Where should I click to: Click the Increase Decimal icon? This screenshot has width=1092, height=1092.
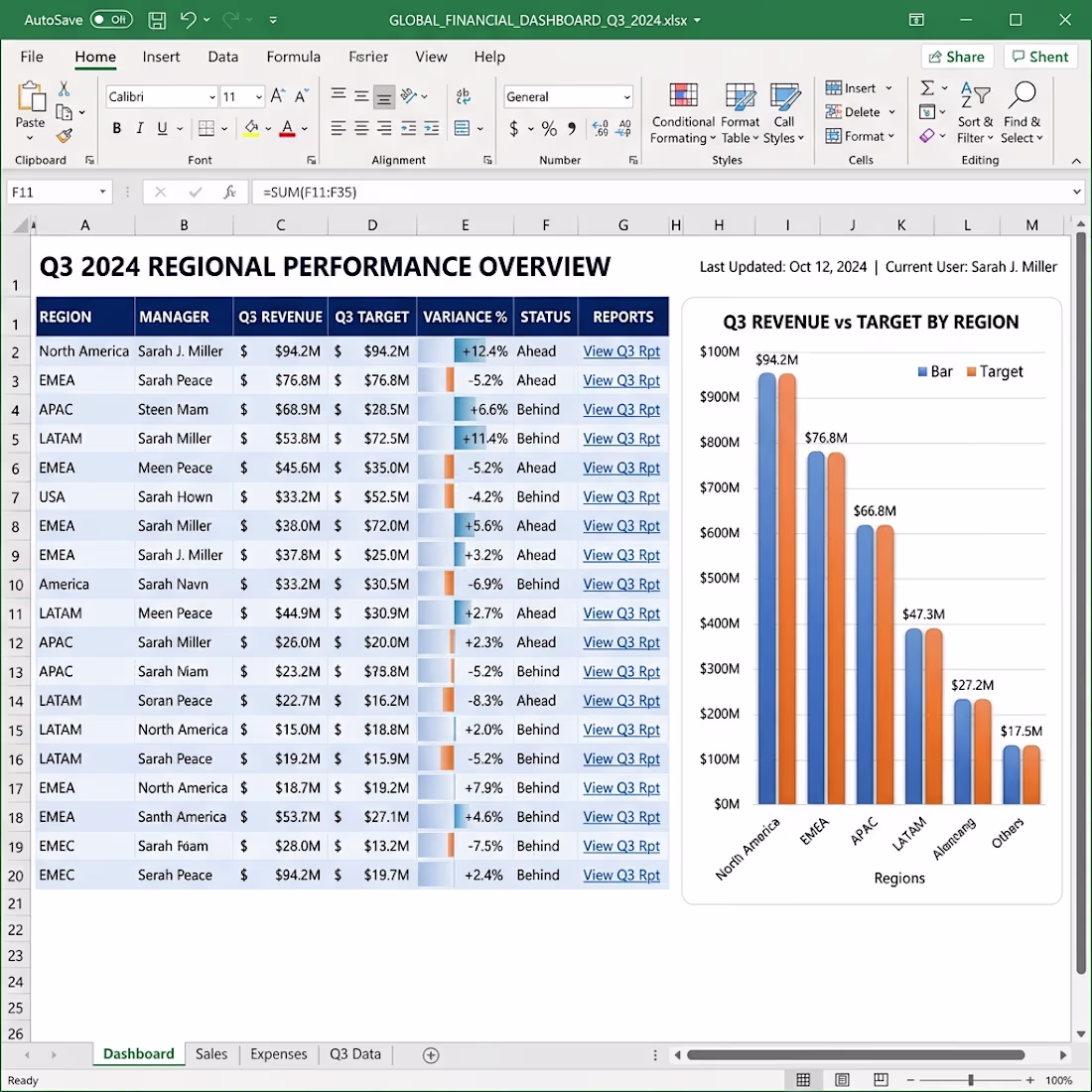[600, 128]
